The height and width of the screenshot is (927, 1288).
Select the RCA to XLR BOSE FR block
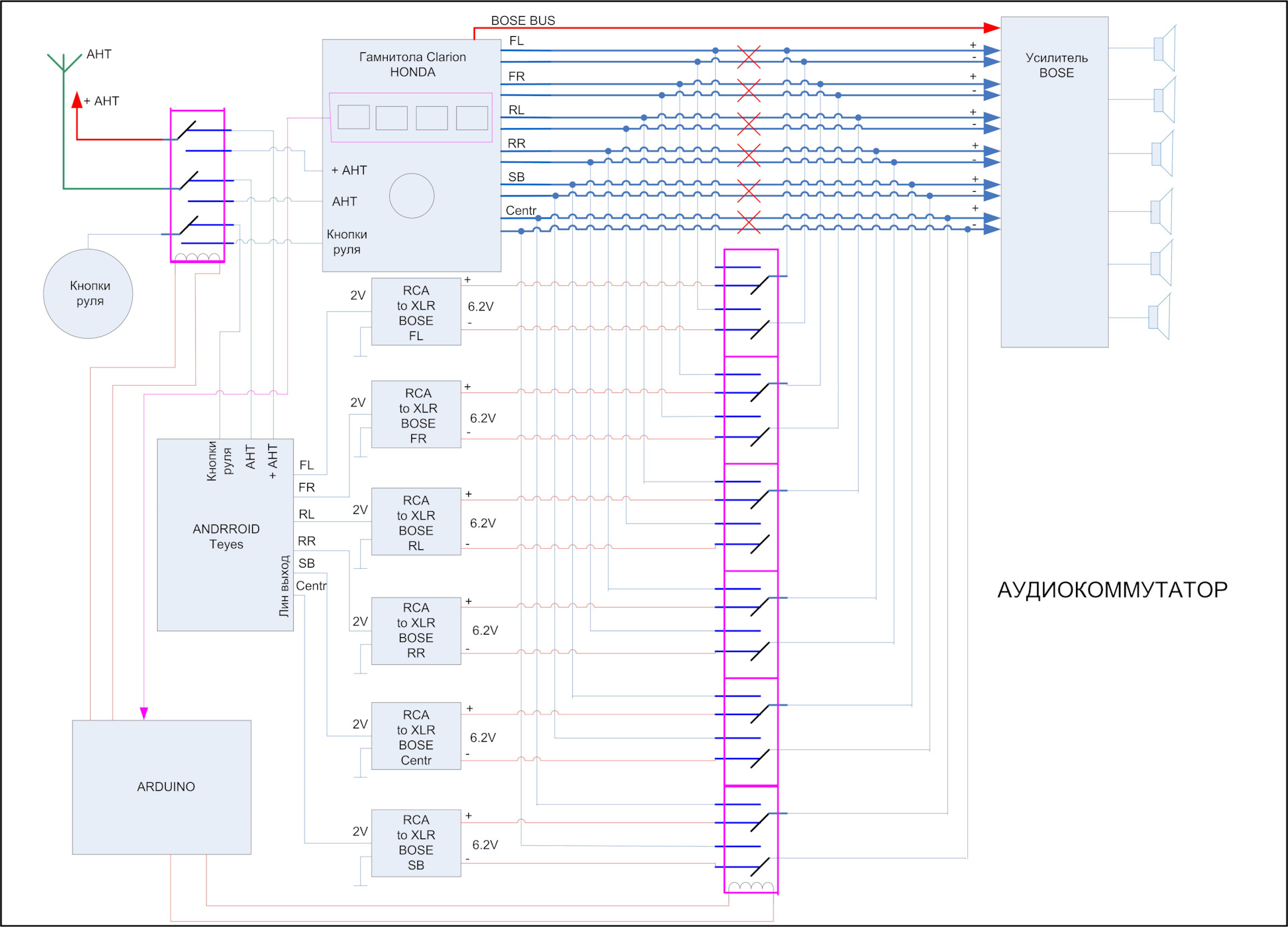tap(416, 415)
